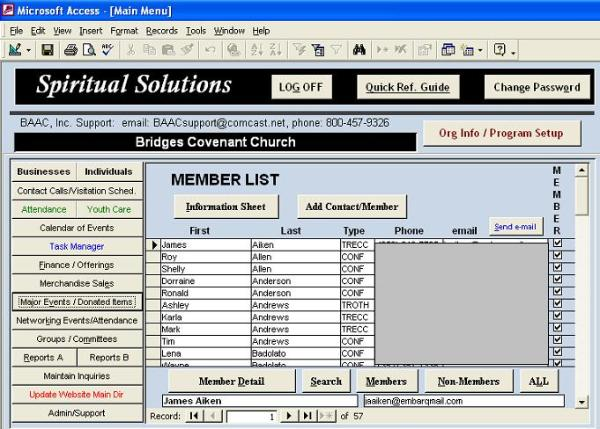The image size is (600, 429).
Task: Click the Format Painter brush icon
Action: coord(187,50)
